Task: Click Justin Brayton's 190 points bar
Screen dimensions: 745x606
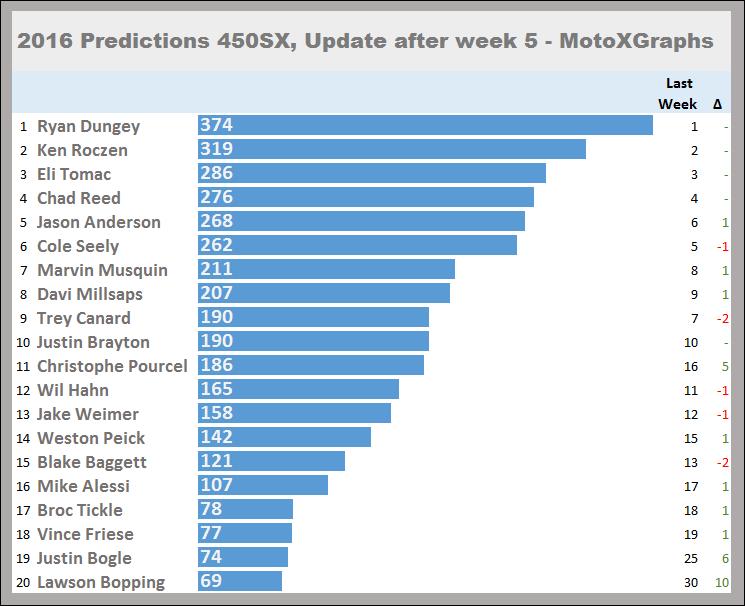Action: [x=313, y=342]
